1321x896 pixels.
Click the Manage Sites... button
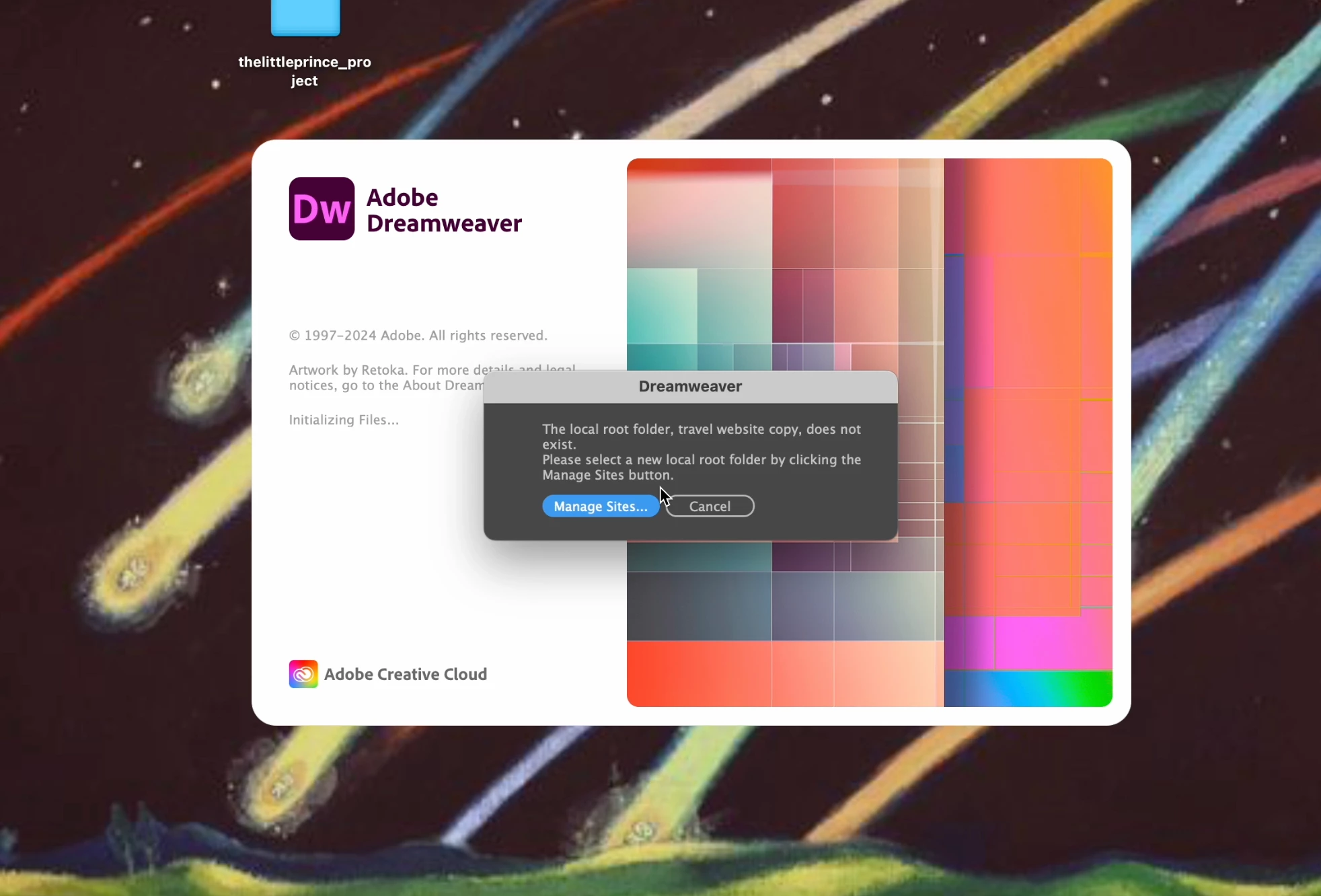click(x=600, y=507)
